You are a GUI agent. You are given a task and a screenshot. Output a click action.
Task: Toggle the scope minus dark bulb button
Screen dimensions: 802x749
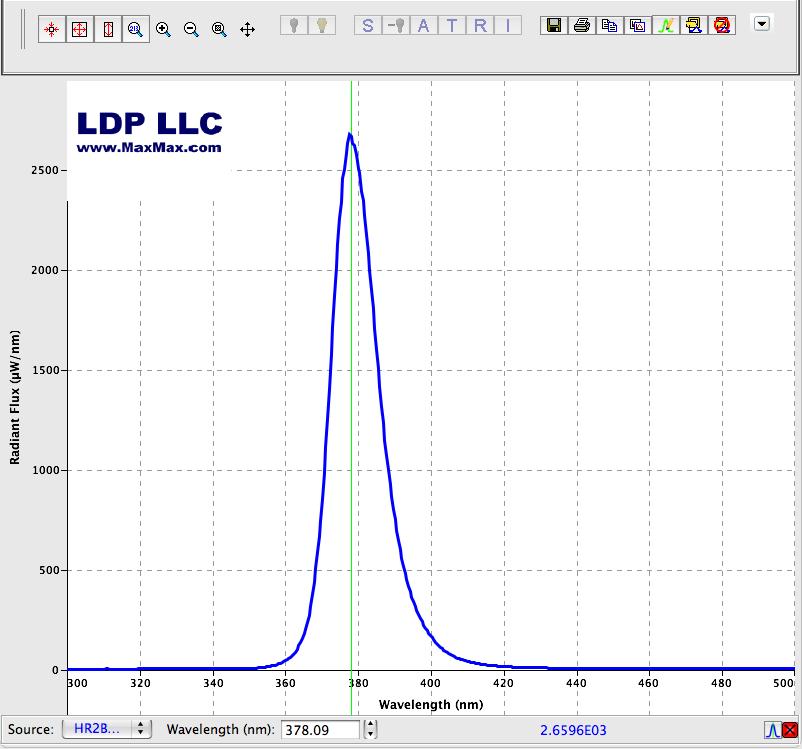(x=396, y=25)
